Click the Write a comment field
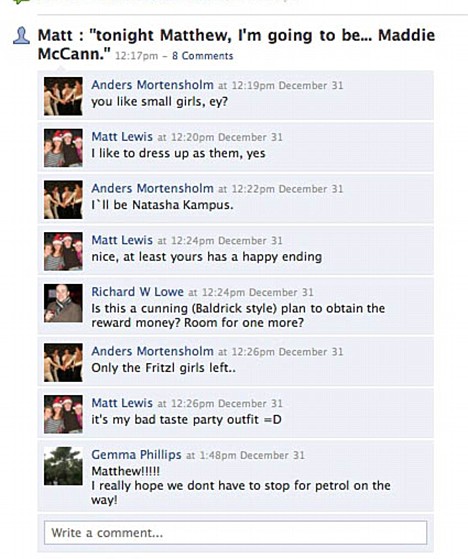Viewport: 468px width, 559px height. [x=235, y=533]
